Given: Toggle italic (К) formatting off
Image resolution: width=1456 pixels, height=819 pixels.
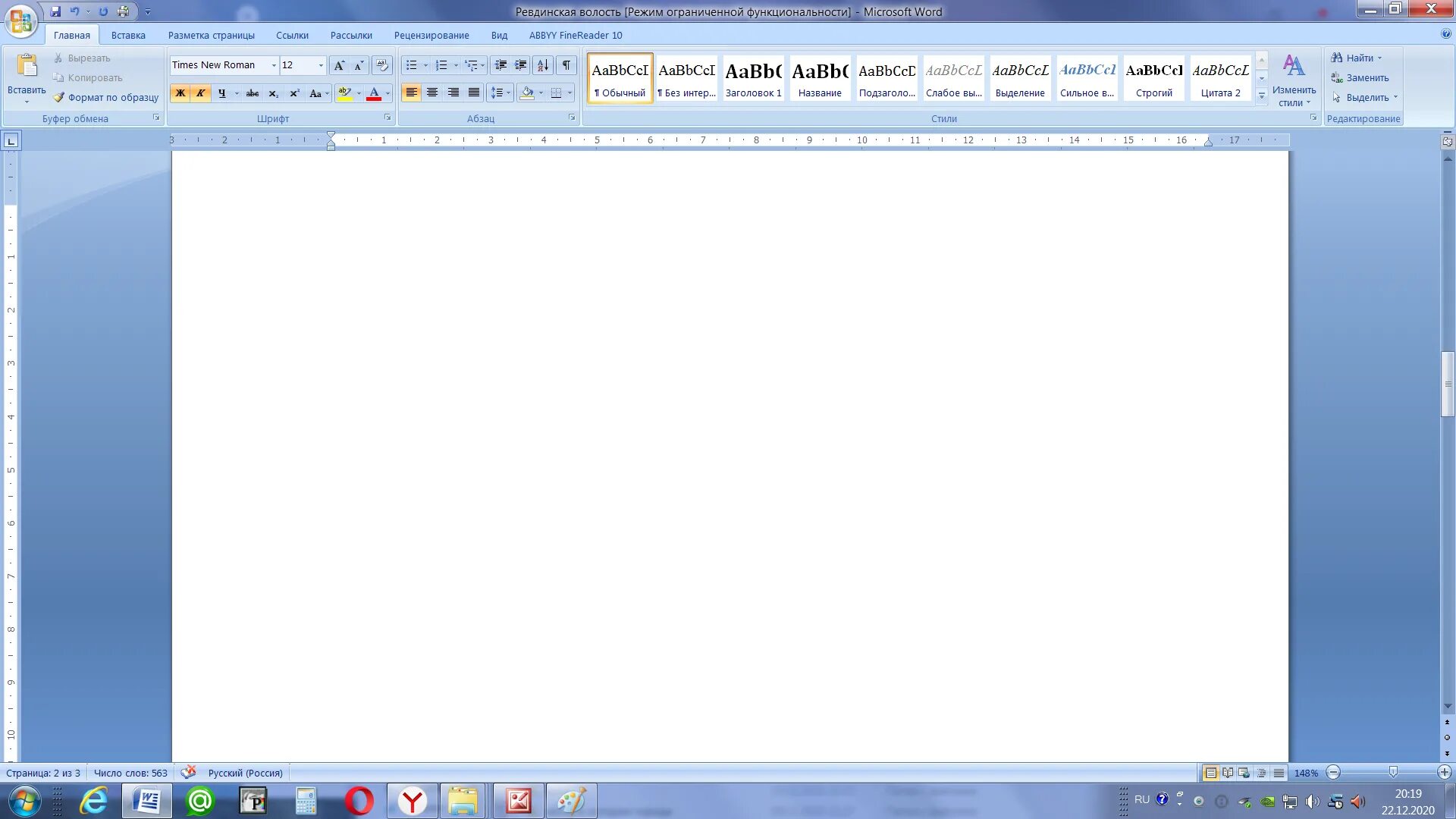Looking at the screenshot, I should click(x=200, y=93).
